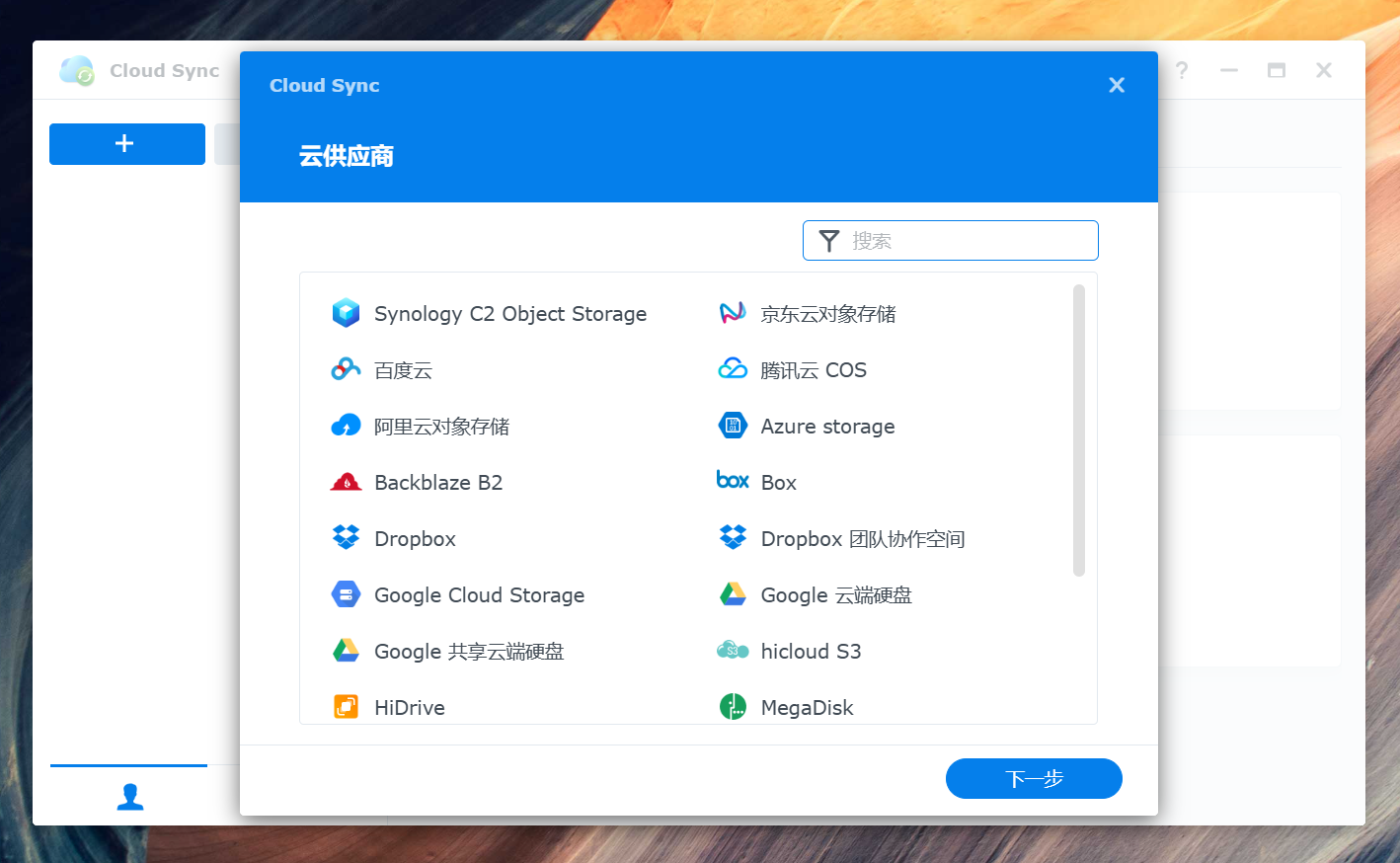Choose the '百度云' label
The height and width of the screenshot is (863, 1400).
pyautogui.click(x=403, y=370)
